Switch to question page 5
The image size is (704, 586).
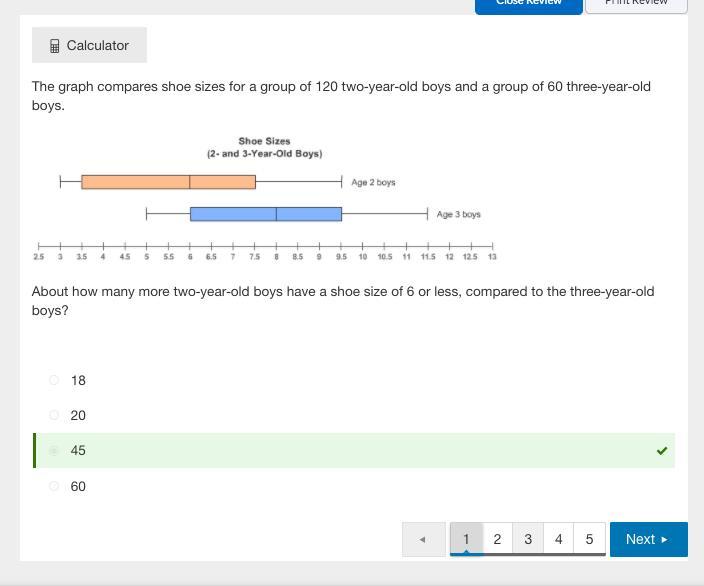(x=589, y=539)
